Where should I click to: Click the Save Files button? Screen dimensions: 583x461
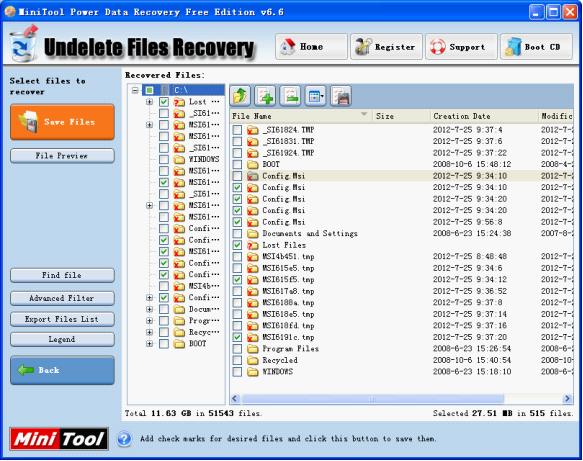tap(62, 122)
